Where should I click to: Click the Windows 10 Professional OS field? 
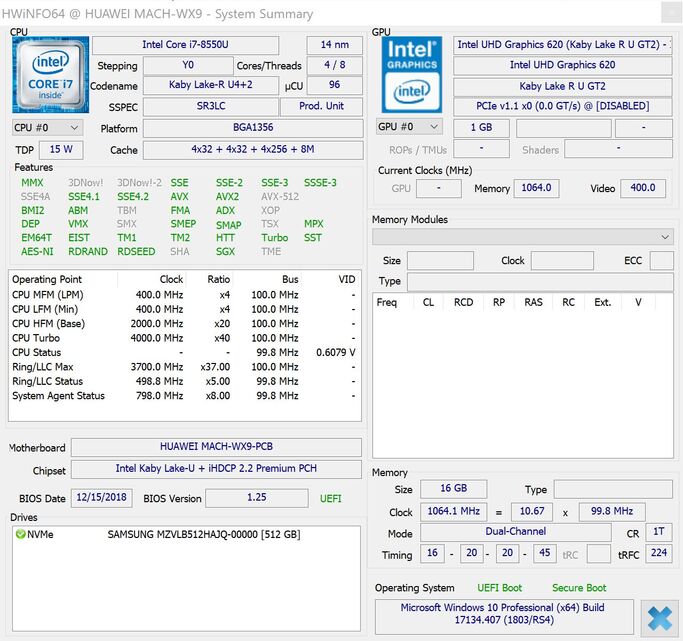pos(502,614)
